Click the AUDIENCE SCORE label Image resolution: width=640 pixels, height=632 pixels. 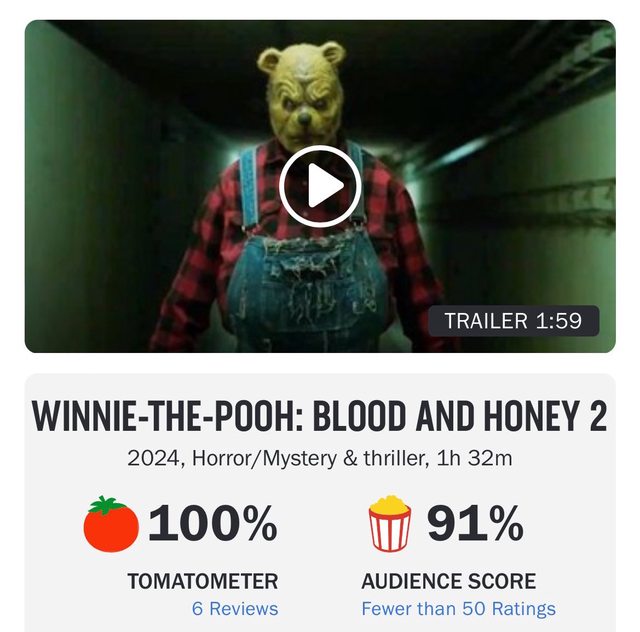[x=449, y=581]
